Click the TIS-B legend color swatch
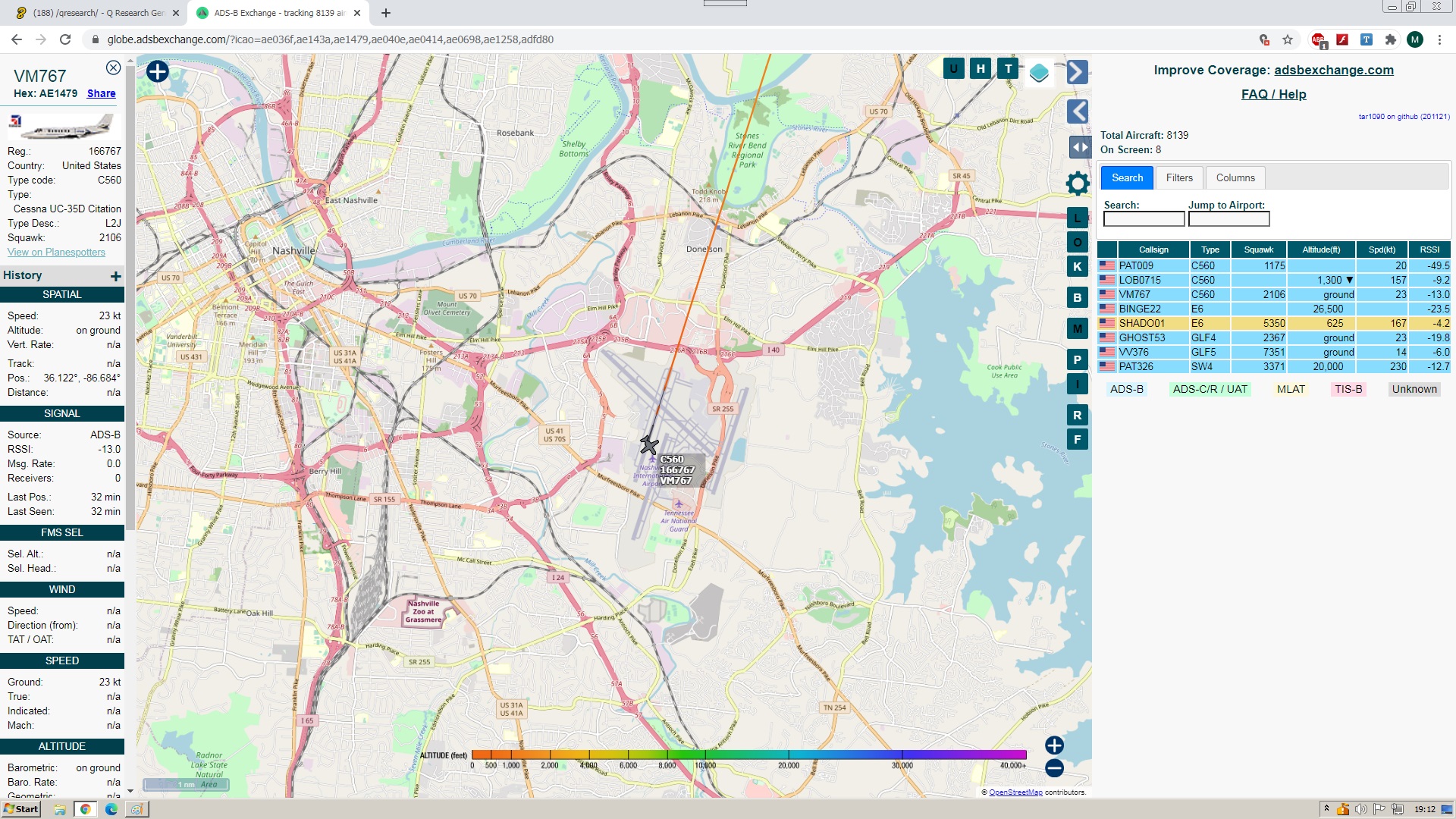Screen dimensions: 1456x819 (1348, 389)
